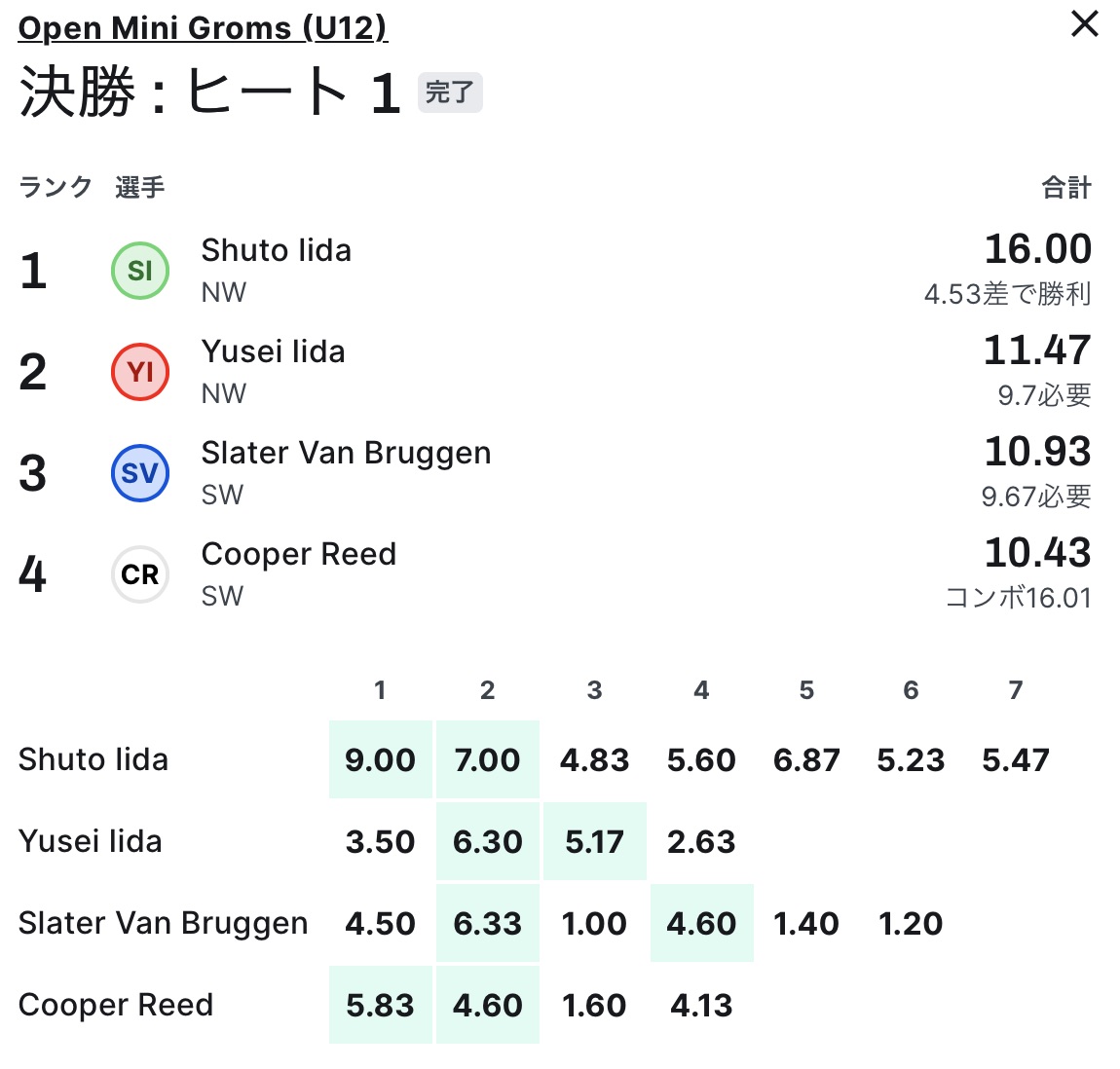
Task: Click Shuto Iida's 9.00 wave score
Action: point(380,760)
